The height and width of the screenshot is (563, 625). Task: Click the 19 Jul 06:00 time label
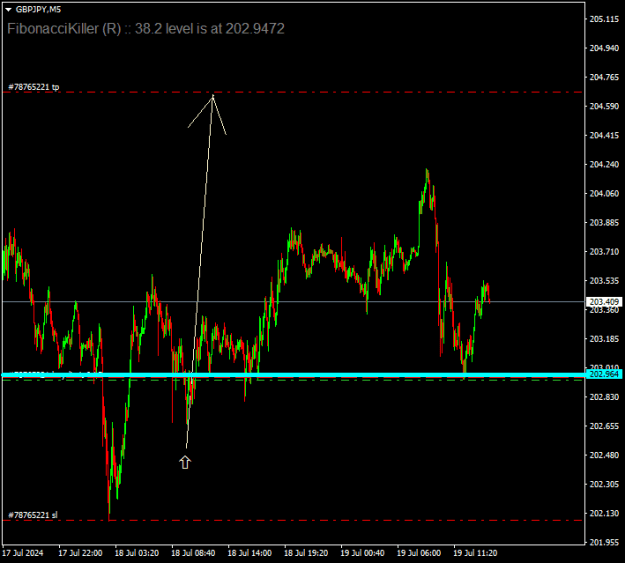coord(419,553)
